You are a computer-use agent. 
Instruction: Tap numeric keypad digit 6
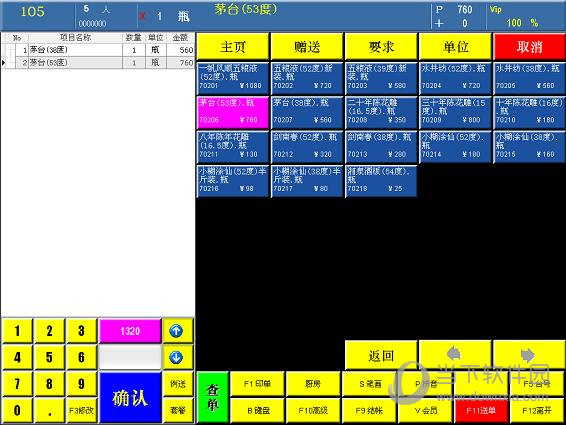pyautogui.click(x=82, y=357)
